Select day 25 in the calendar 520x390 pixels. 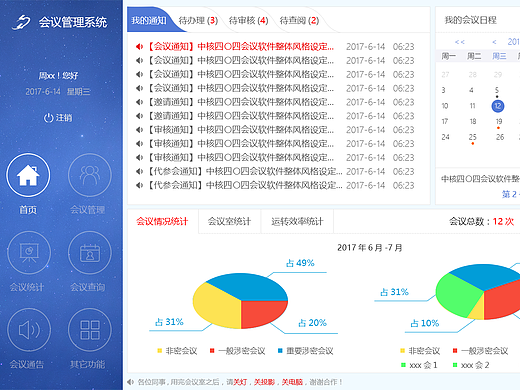click(x=473, y=137)
